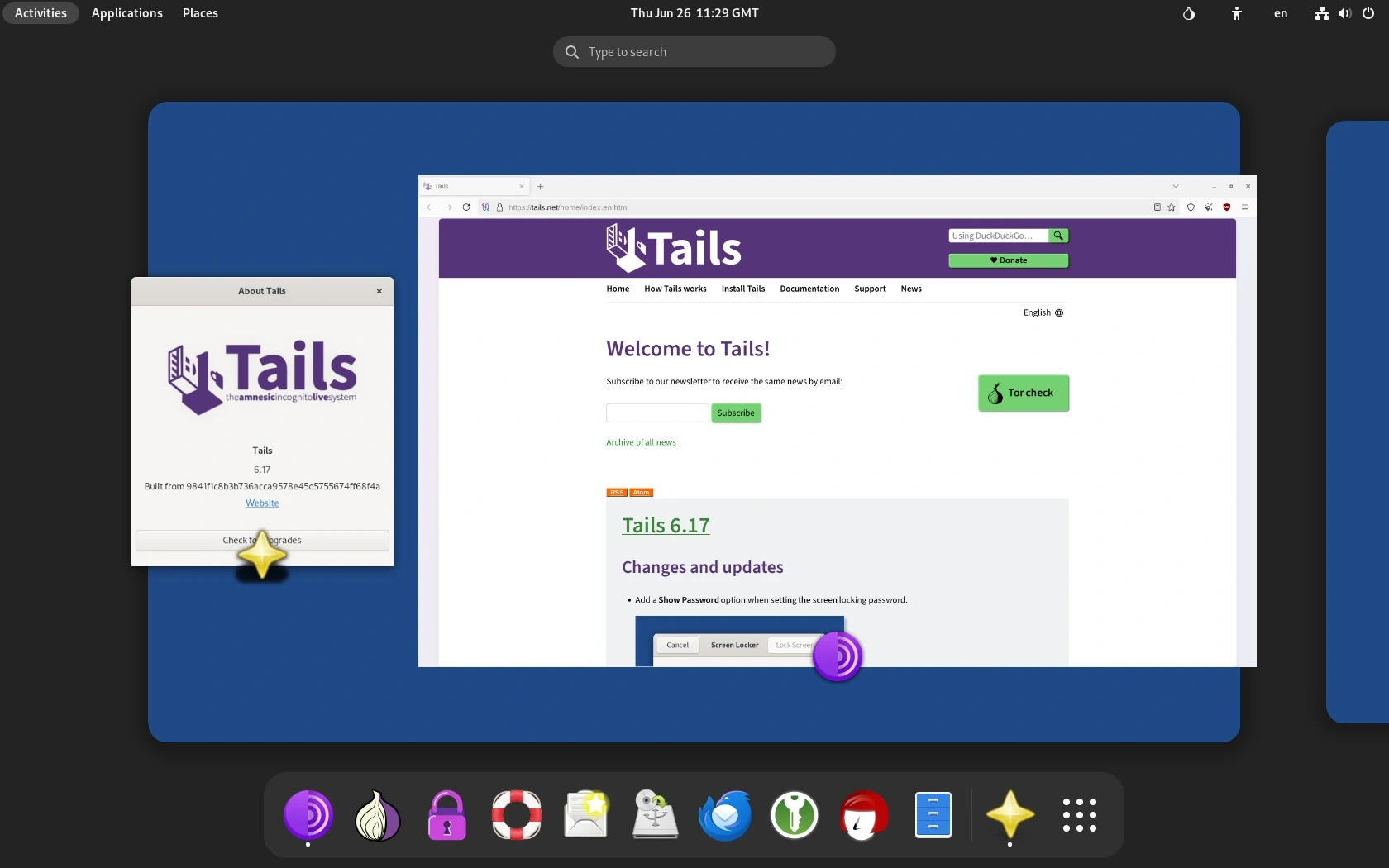
Task: Open the Applications menu
Action: (x=126, y=13)
